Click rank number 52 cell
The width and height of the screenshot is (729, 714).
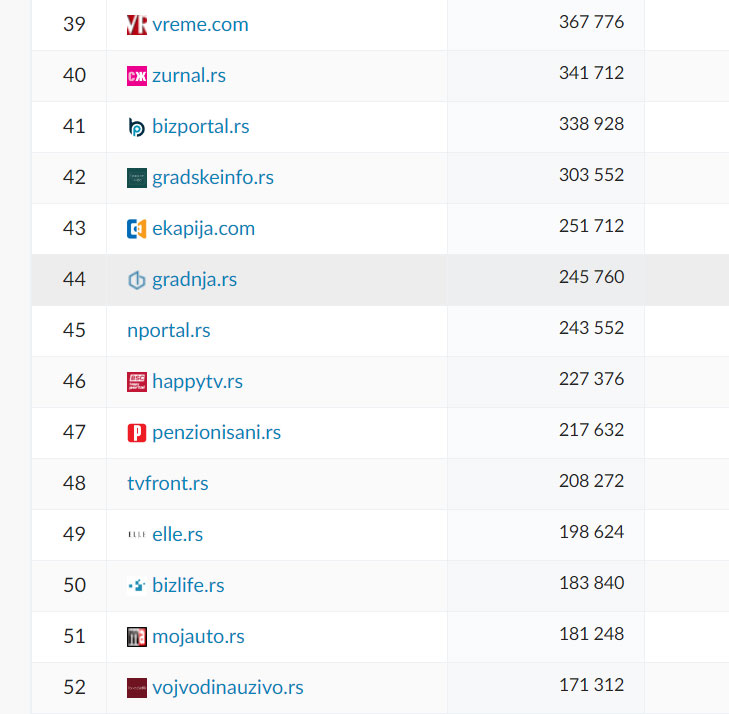coord(74,687)
